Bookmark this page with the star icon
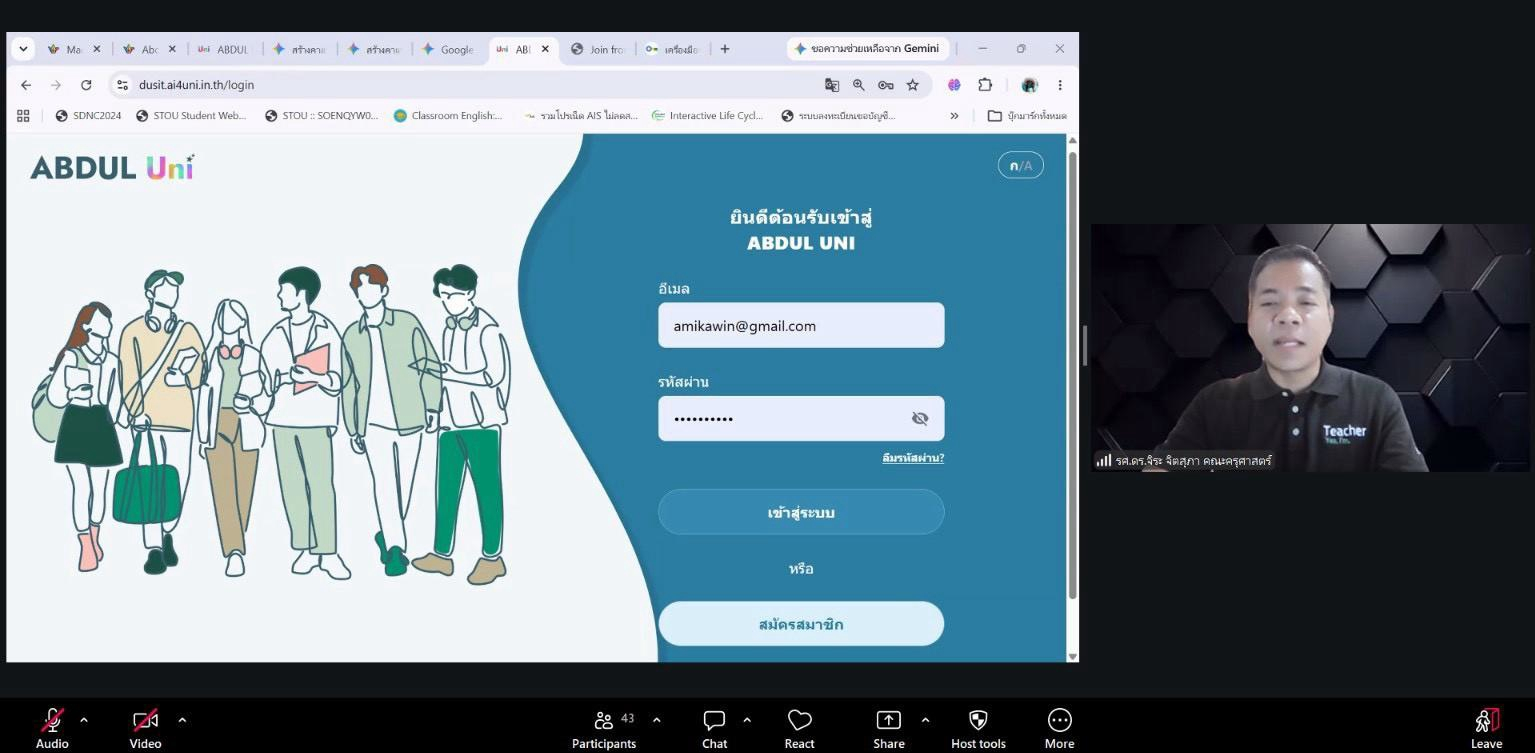This screenshot has width=1535, height=753. click(913, 85)
